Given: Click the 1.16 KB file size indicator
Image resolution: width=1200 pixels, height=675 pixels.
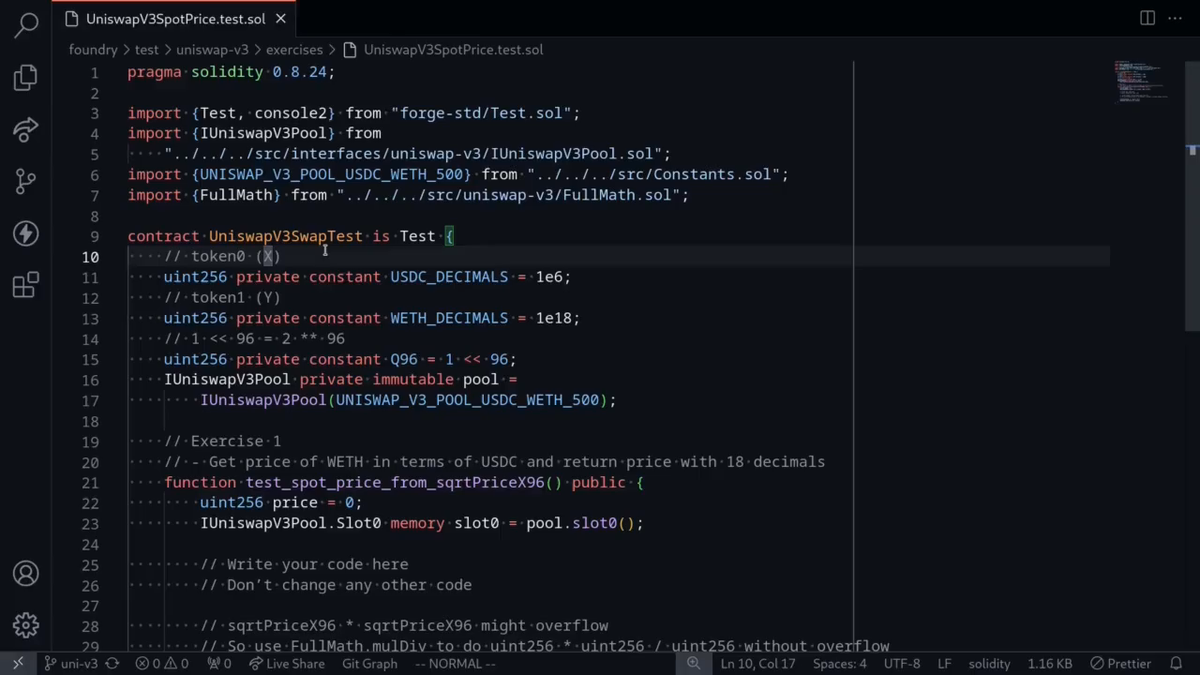Looking at the screenshot, I should tap(1050, 663).
